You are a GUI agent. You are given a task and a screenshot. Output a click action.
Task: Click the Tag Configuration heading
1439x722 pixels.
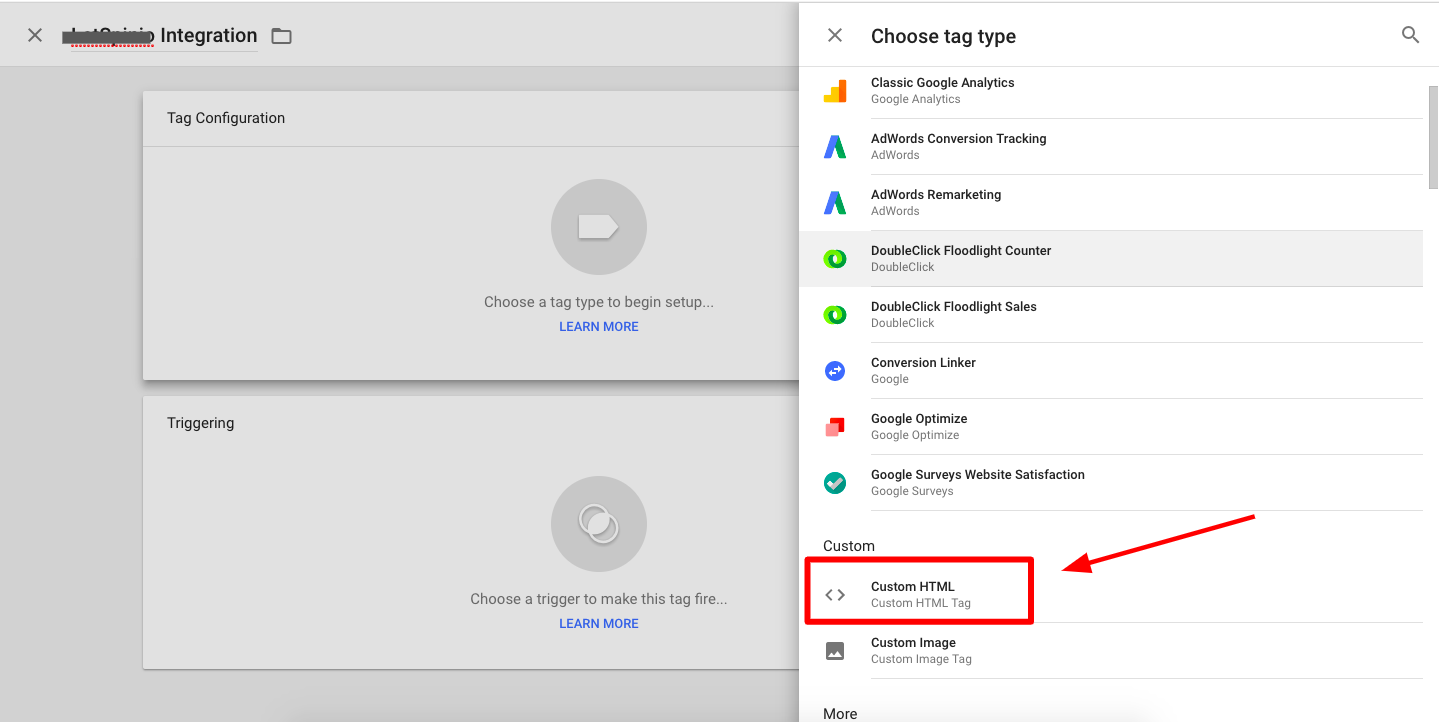226,118
